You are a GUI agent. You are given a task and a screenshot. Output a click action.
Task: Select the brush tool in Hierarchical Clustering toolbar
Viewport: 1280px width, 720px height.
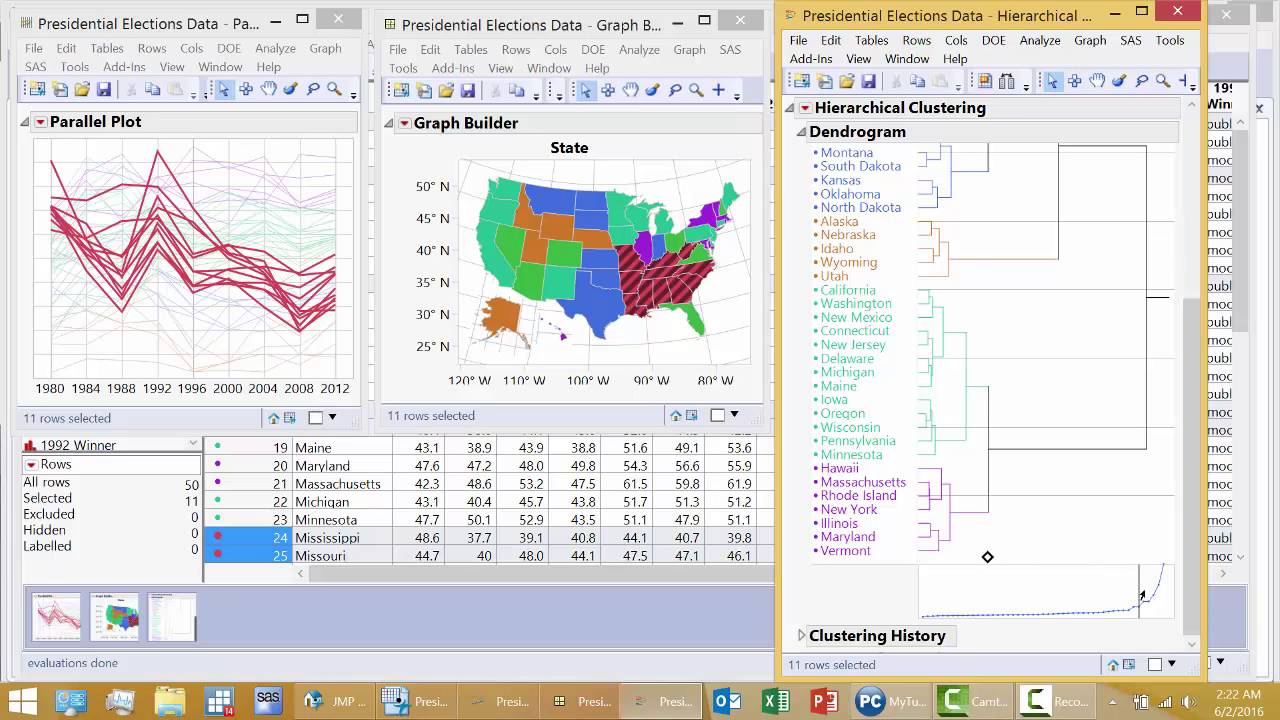point(1119,81)
